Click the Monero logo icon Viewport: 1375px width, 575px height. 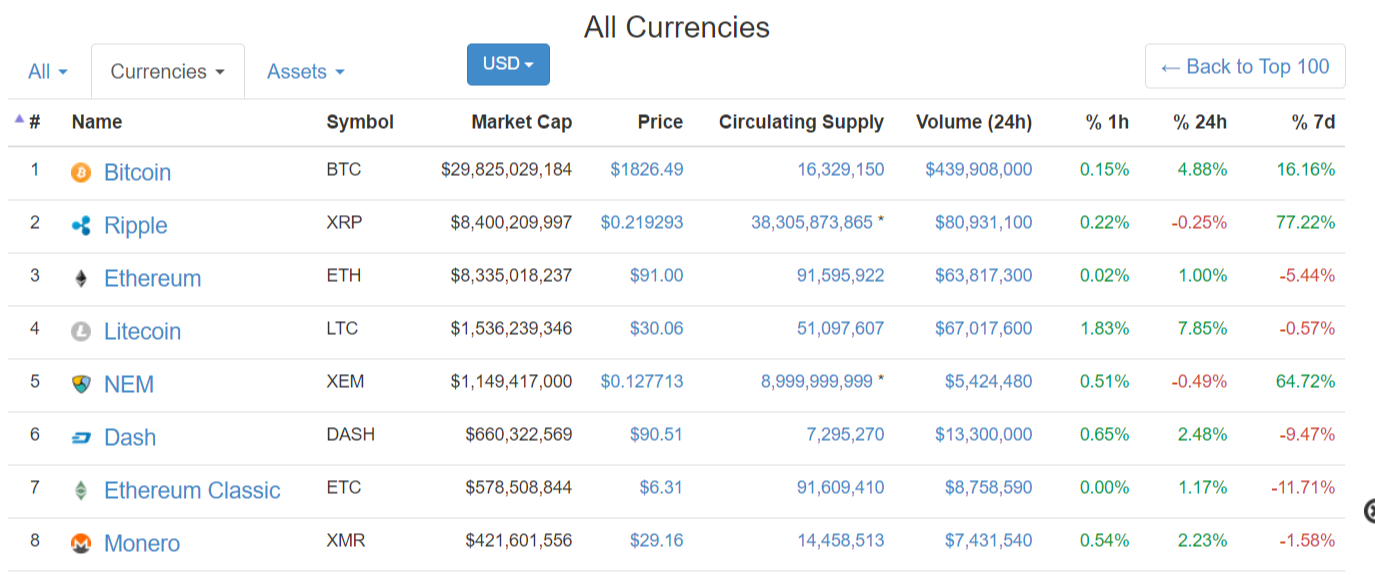pos(81,544)
